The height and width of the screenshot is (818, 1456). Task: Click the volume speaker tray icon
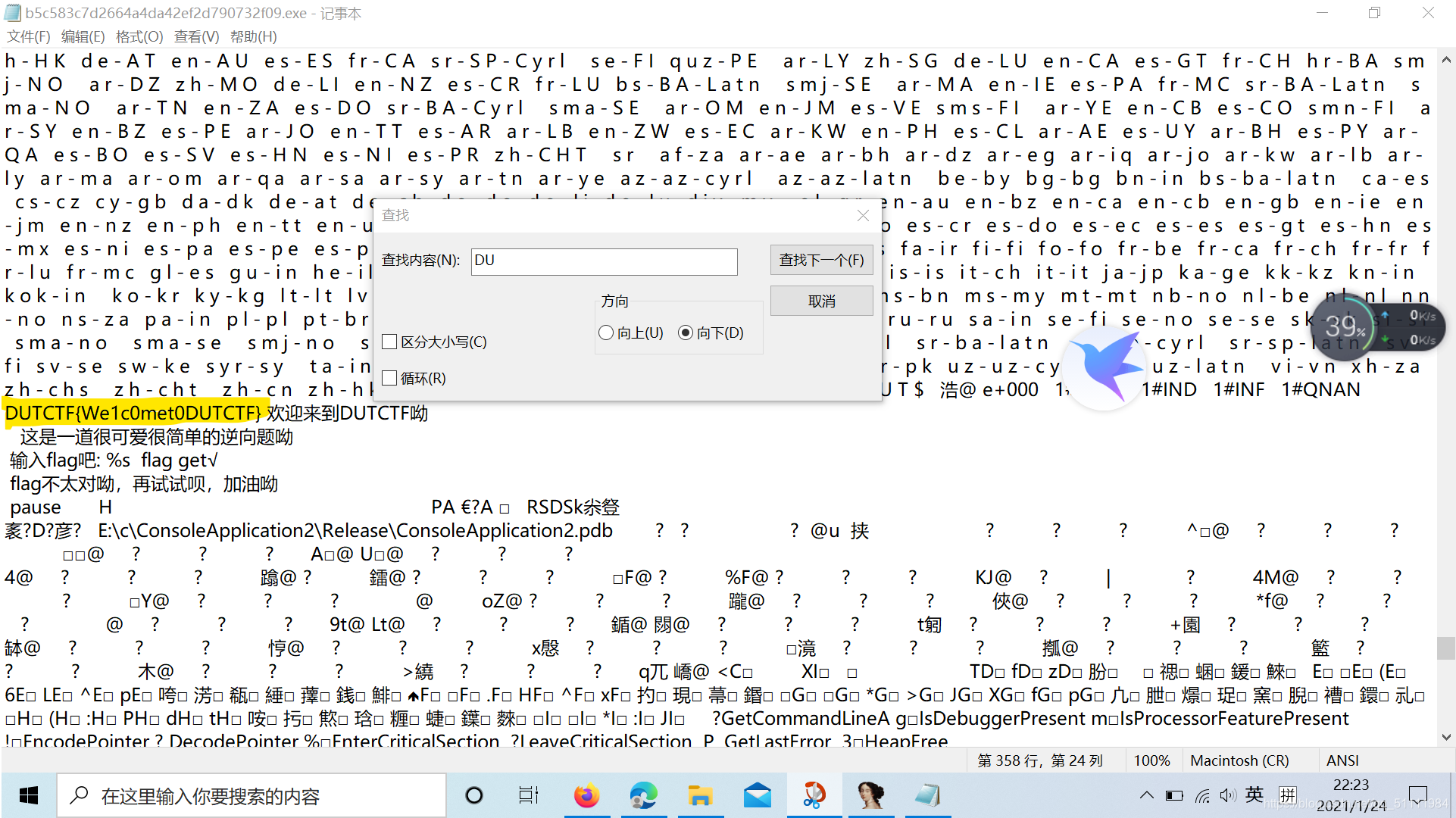[1227, 795]
